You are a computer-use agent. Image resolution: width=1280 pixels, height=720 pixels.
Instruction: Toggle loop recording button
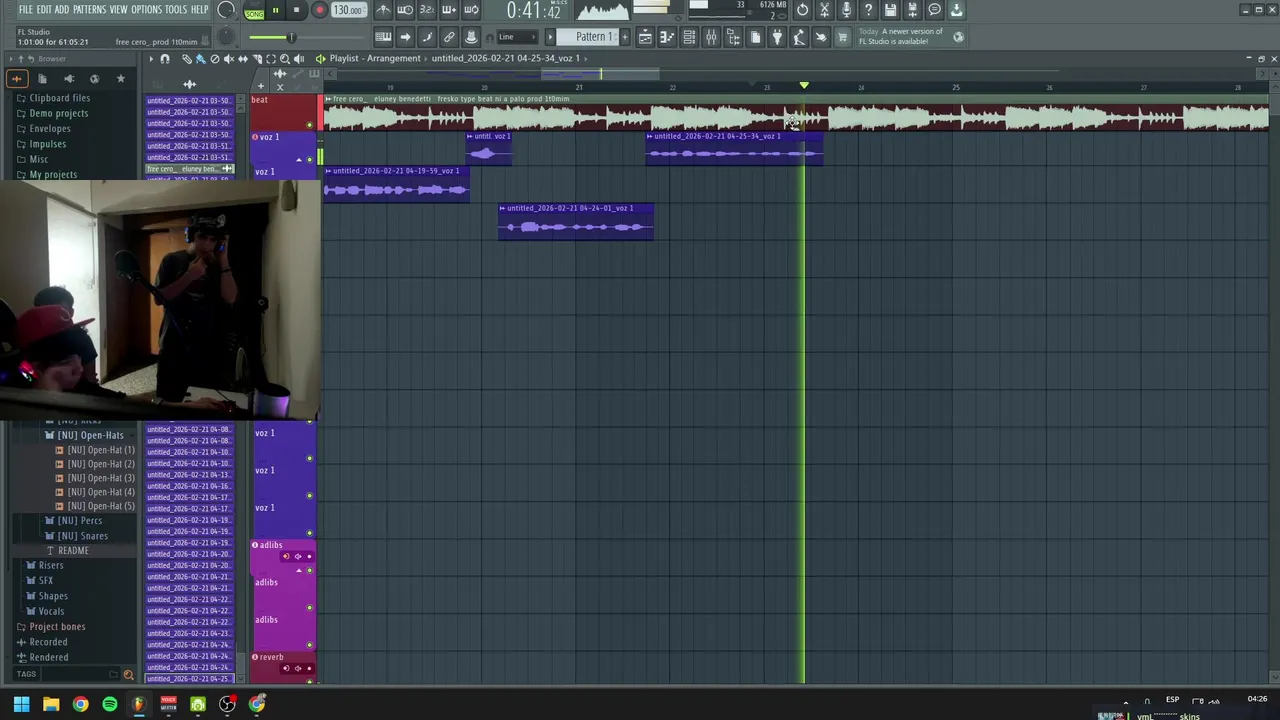coord(471,10)
